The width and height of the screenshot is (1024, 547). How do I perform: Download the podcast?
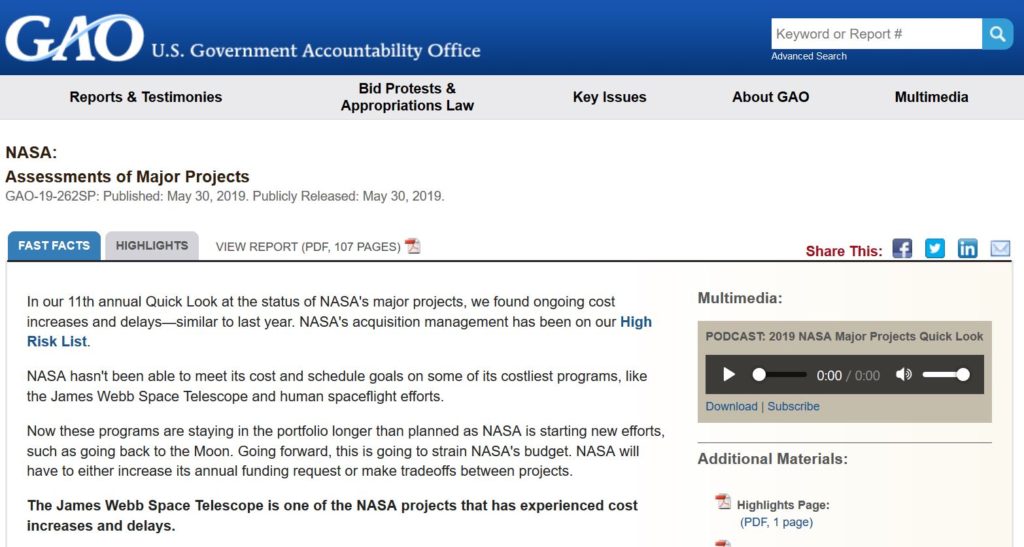coord(731,406)
